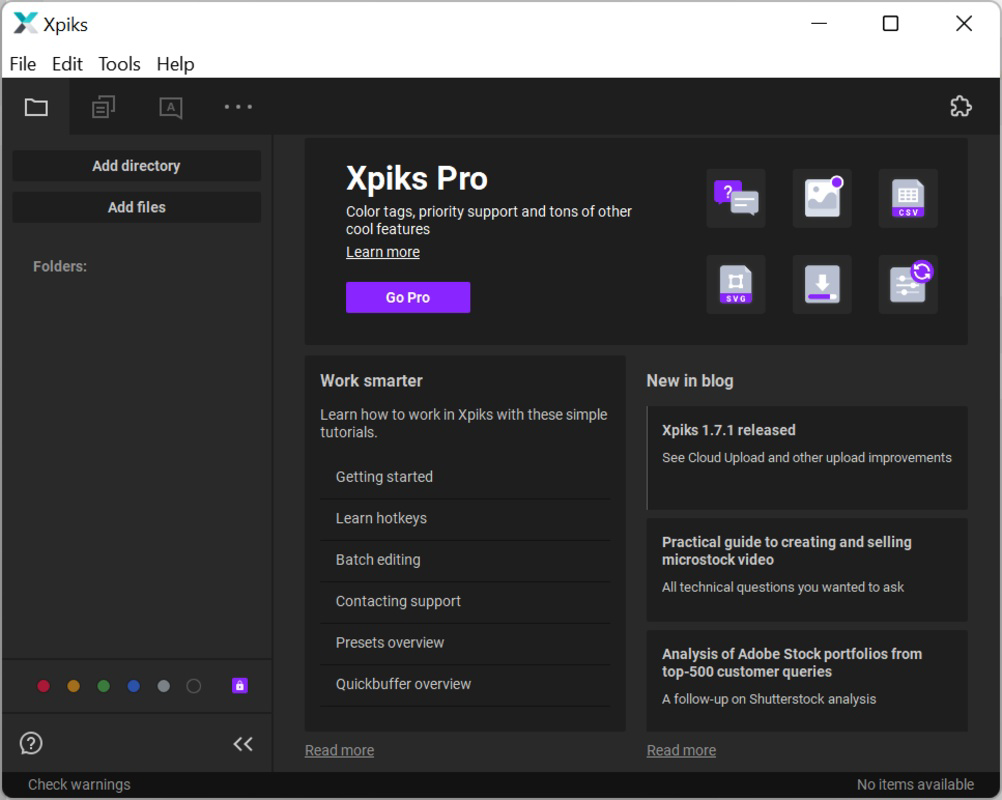Follow the Learn more link
Screen dimensions: 1002x800
click(x=383, y=252)
